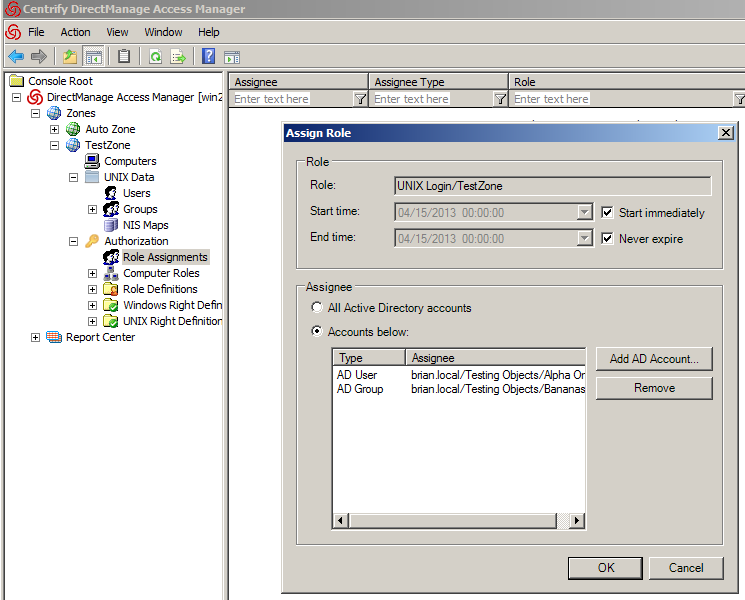Toggle the Show/Hide Action Pane icon
The width and height of the screenshot is (745, 600).
[x=232, y=57]
